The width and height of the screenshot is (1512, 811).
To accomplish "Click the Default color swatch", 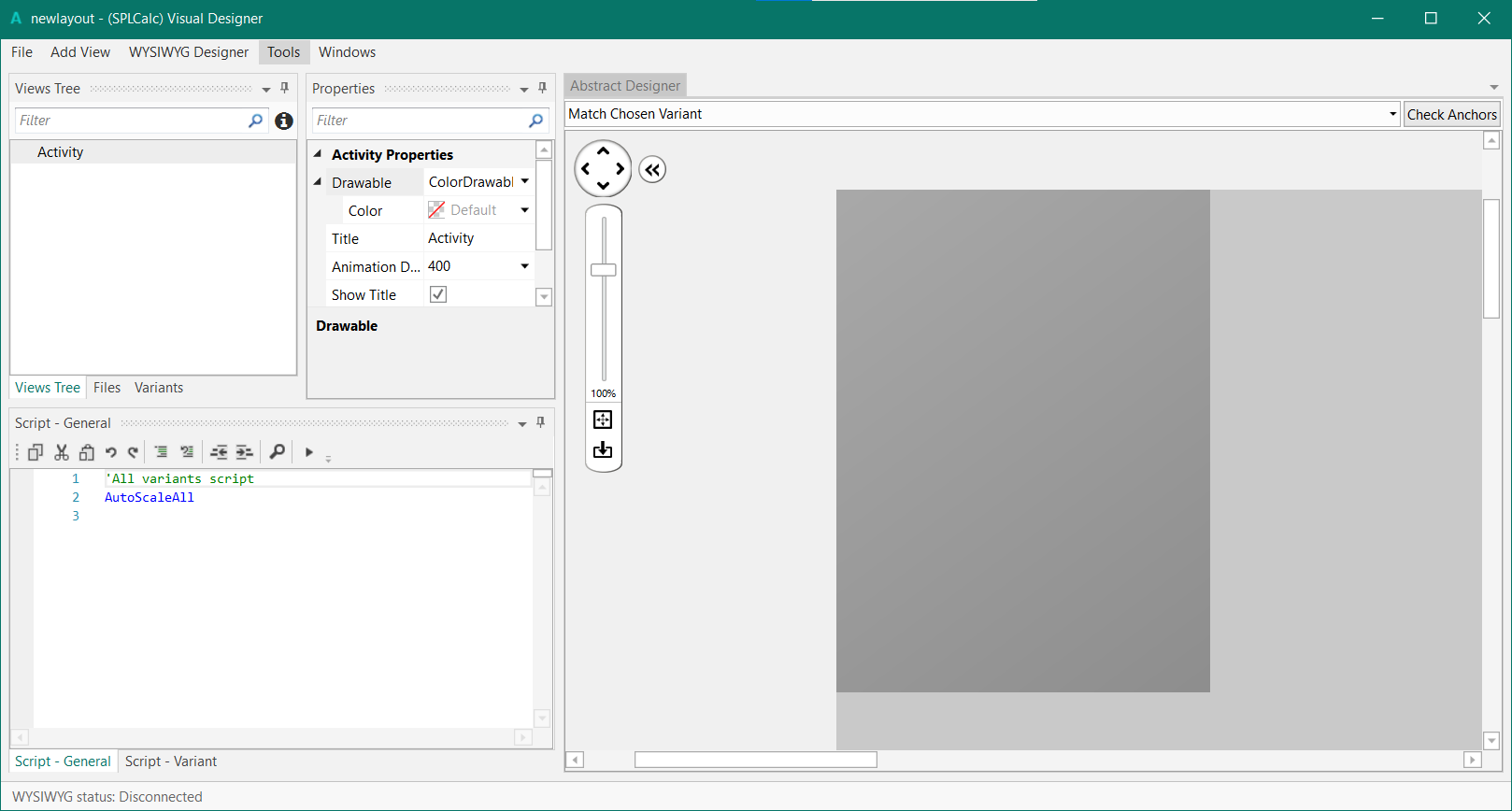I will 436,210.
